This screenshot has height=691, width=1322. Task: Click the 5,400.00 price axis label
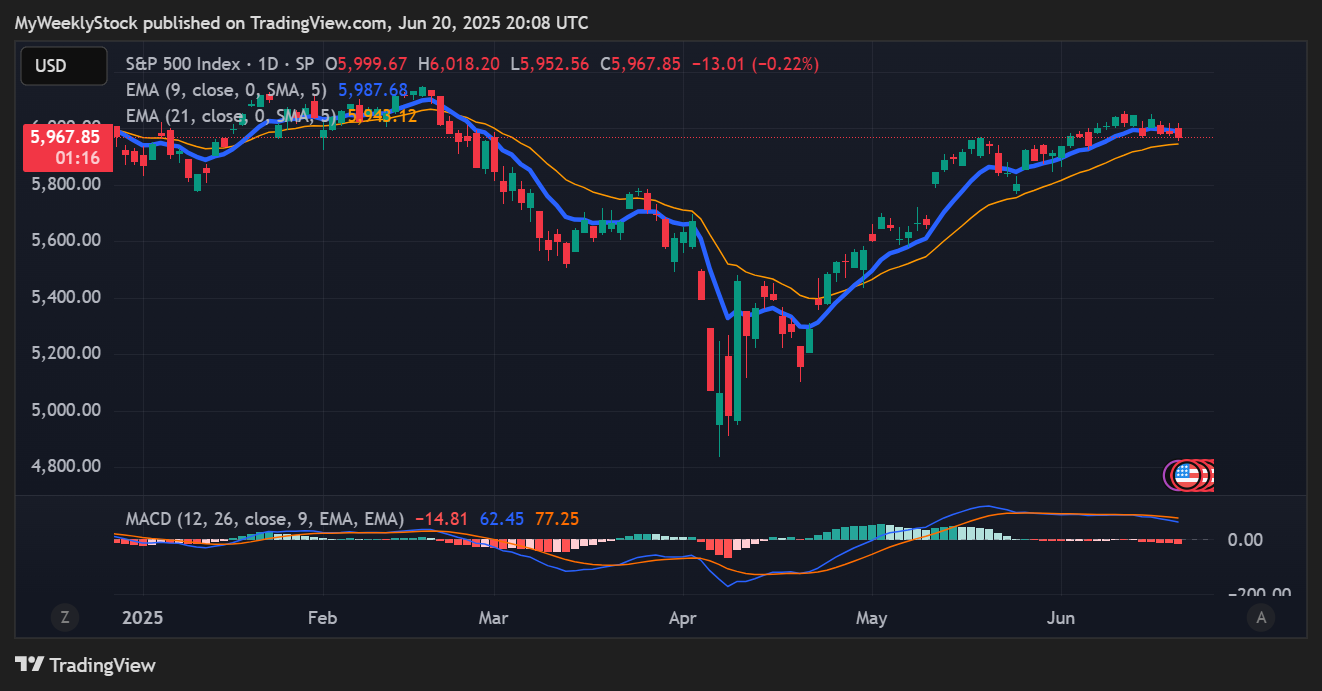[65, 297]
